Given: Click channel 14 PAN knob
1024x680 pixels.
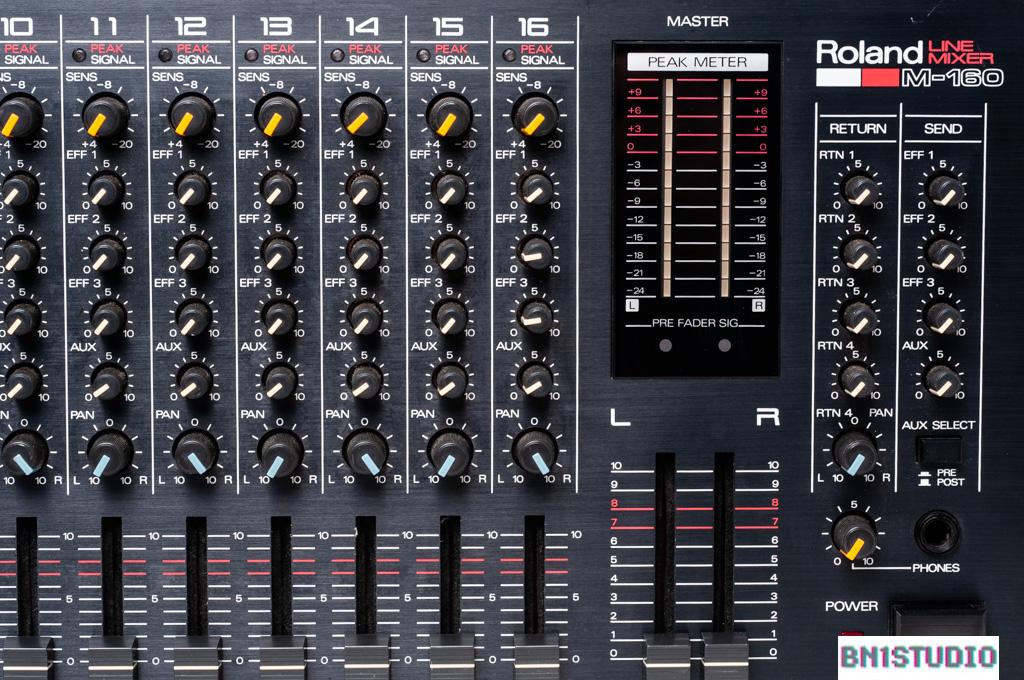Looking at the screenshot, I should point(366,452).
